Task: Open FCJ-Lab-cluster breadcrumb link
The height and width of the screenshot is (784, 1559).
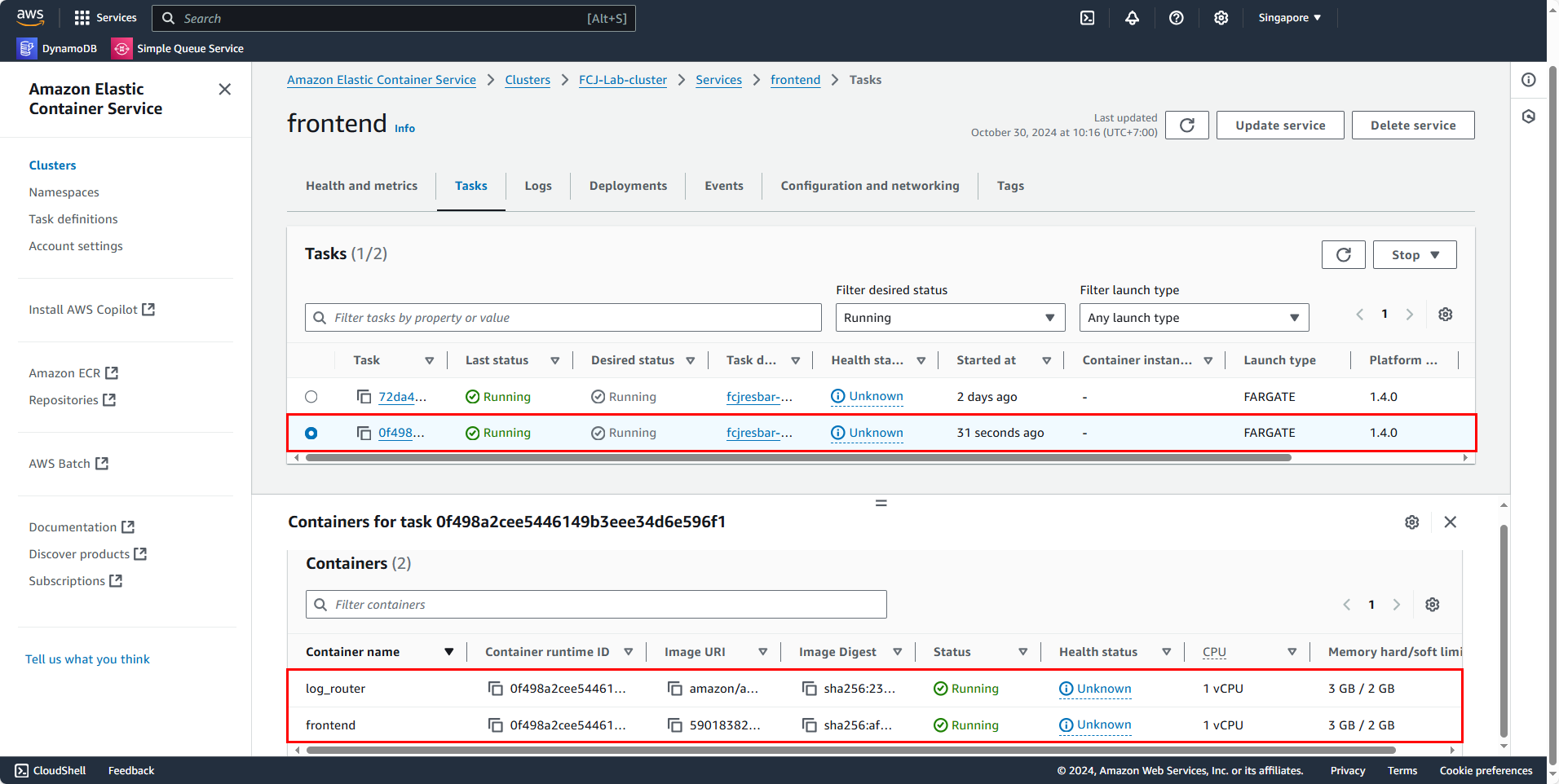Action: 622,80
